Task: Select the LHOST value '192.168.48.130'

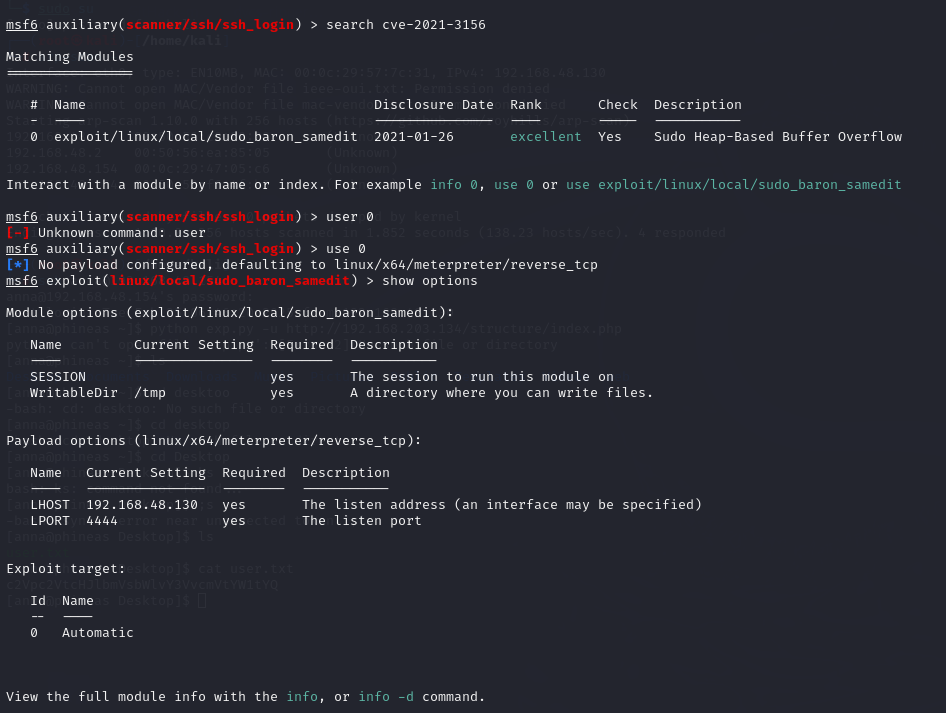Action: pyautogui.click(x=142, y=505)
